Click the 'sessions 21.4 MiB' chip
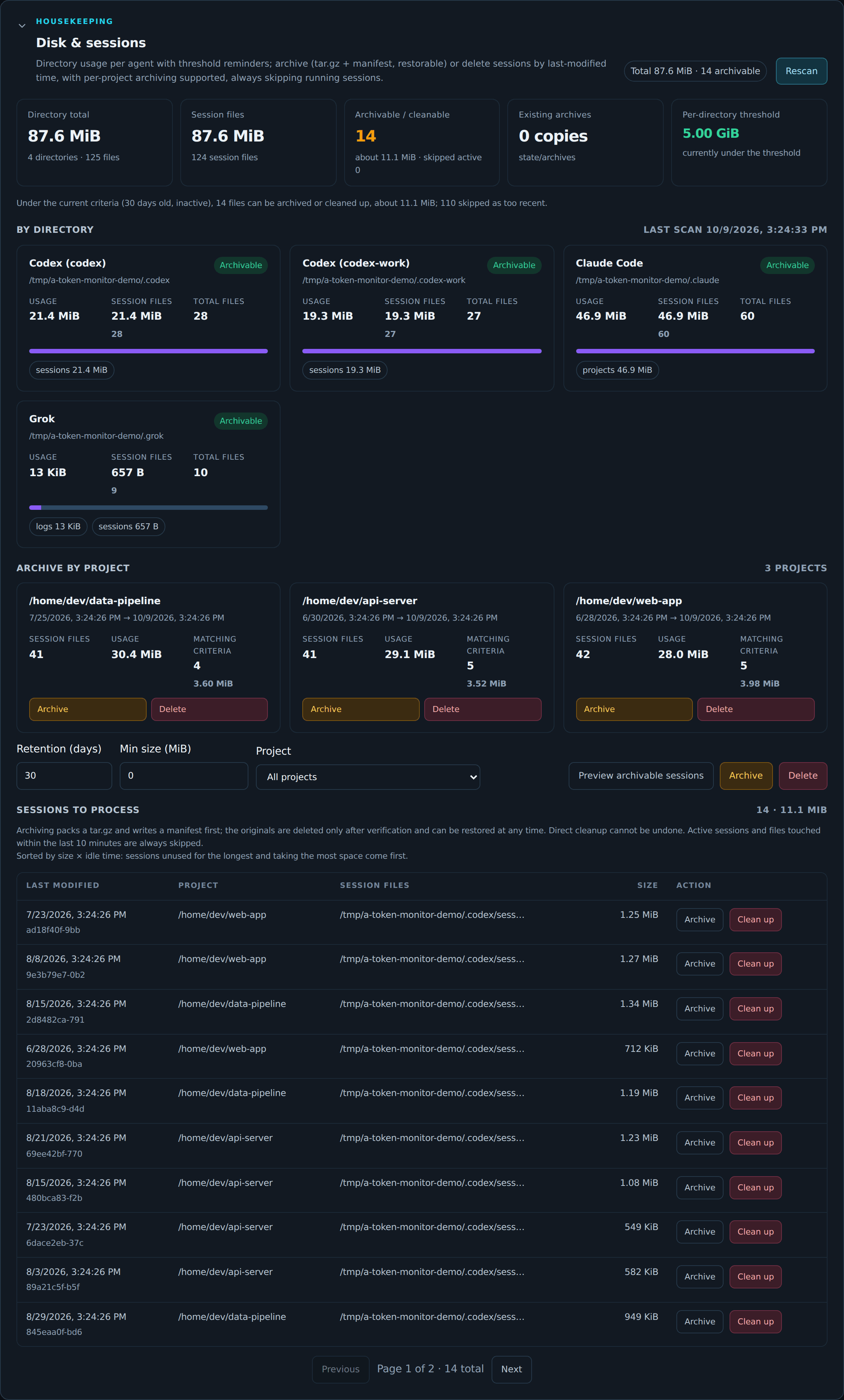844x1400 pixels. 71,370
